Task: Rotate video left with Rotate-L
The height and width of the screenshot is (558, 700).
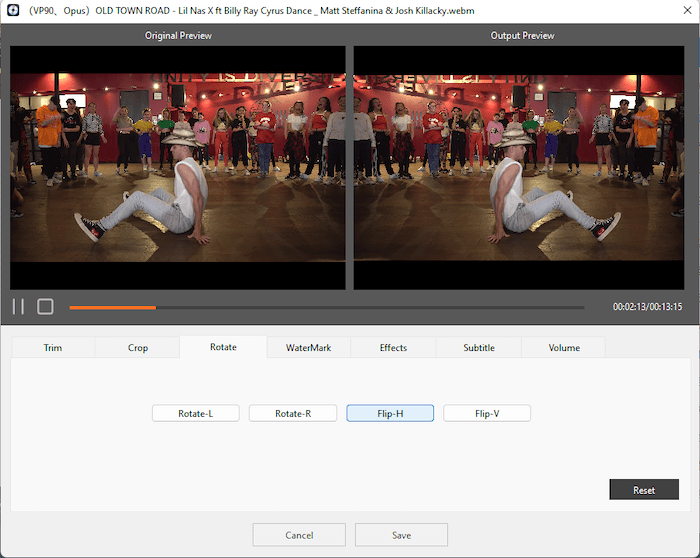Action: tap(196, 413)
